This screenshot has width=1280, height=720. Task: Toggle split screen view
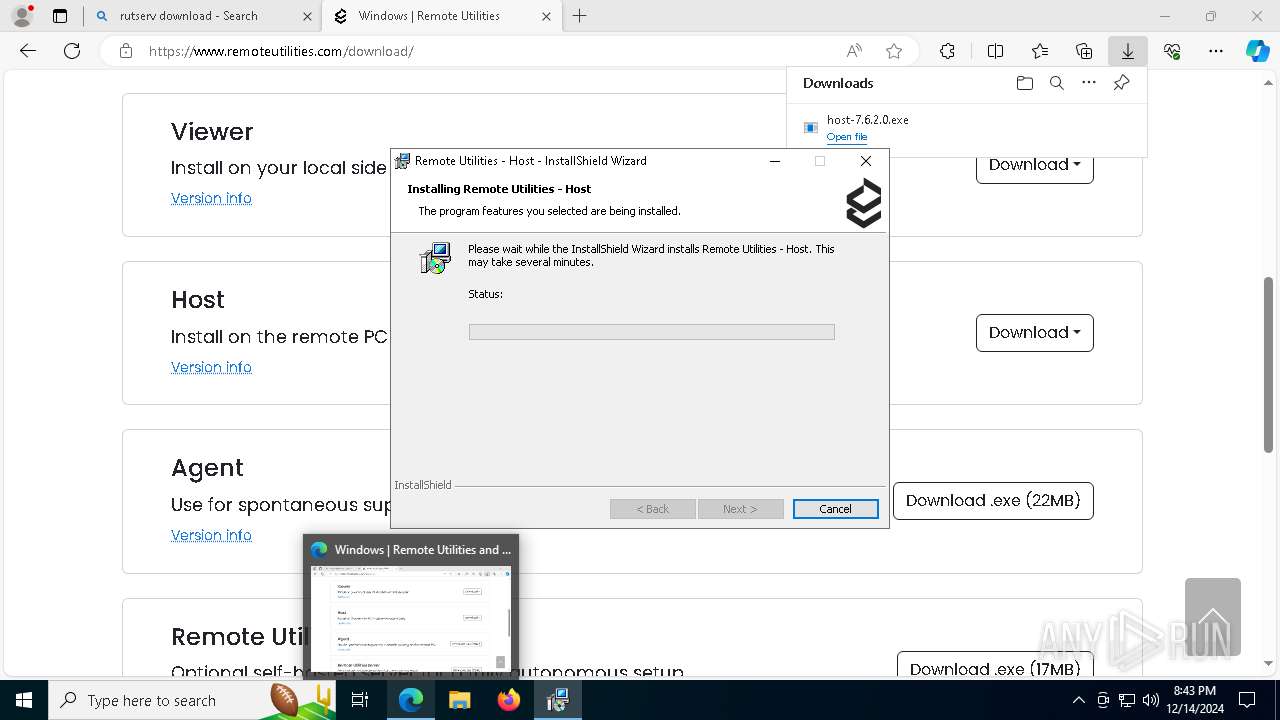[x=995, y=51]
